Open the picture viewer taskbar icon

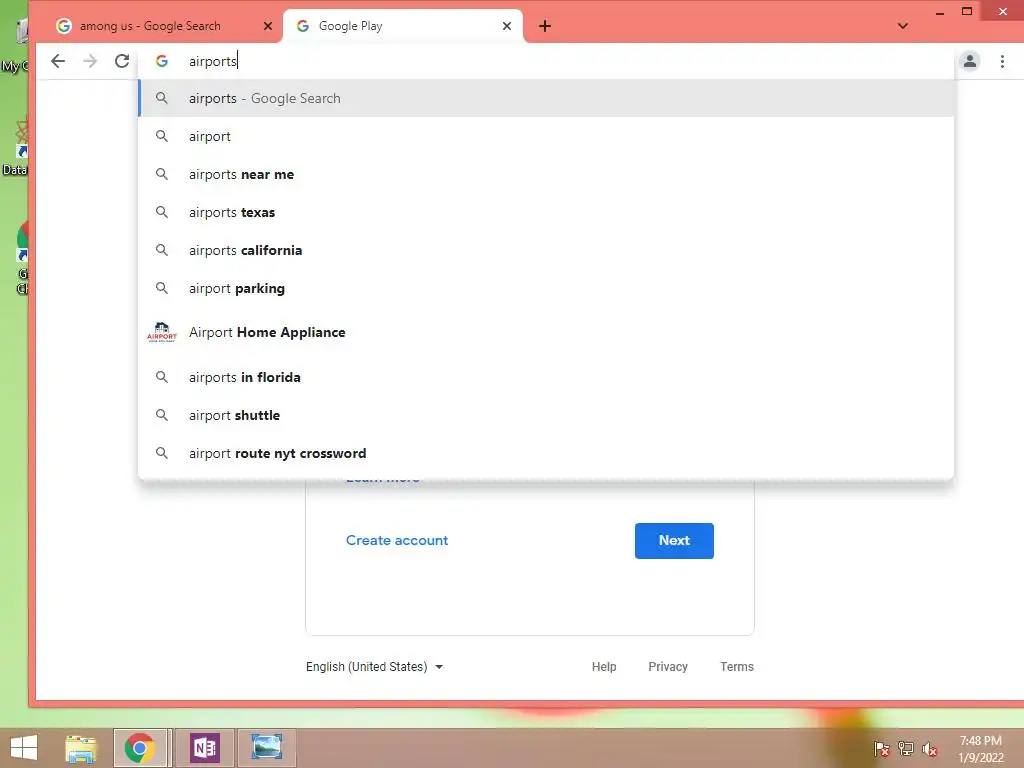pyautogui.click(x=266, y=748)
